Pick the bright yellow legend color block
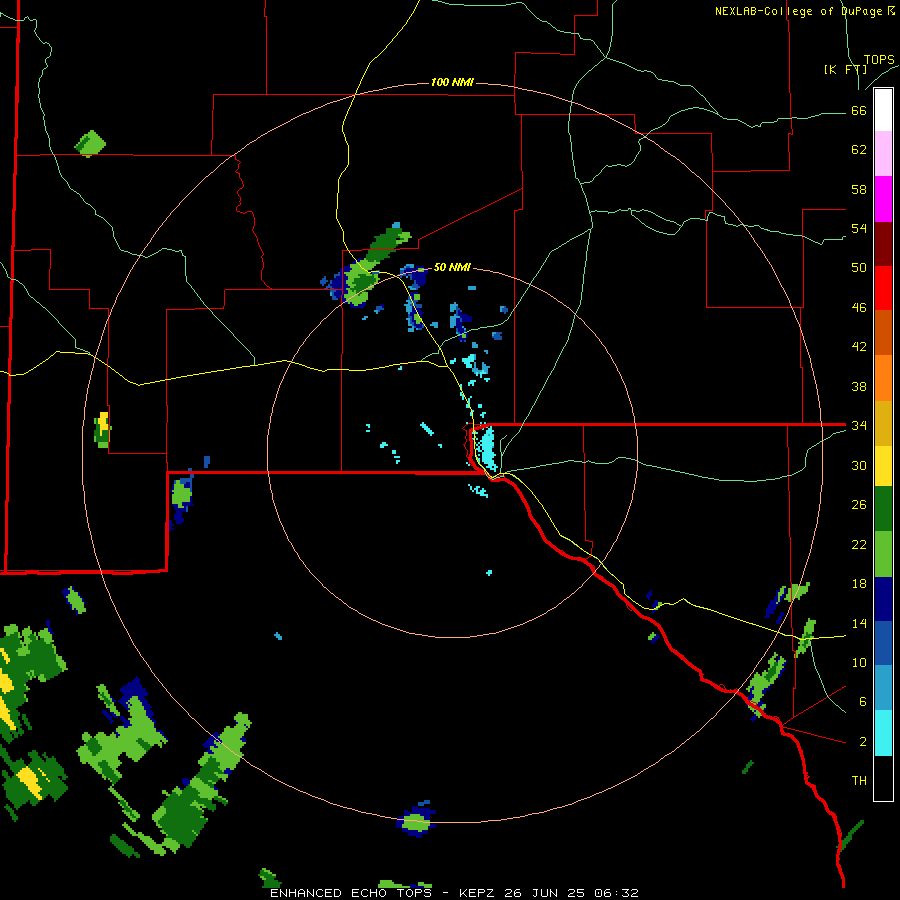Viewport: 900px width, 900px height. tap(883, 466)
